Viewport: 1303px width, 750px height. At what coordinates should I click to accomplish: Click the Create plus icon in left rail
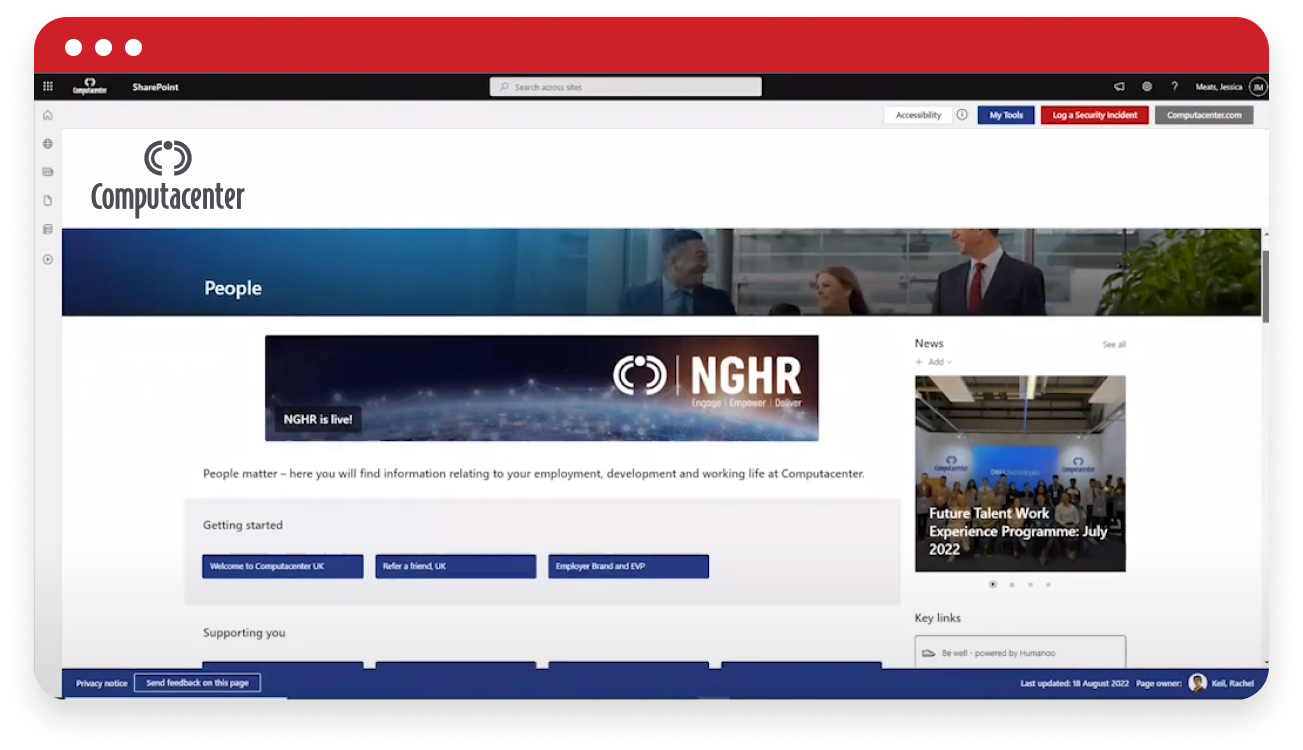47,259
